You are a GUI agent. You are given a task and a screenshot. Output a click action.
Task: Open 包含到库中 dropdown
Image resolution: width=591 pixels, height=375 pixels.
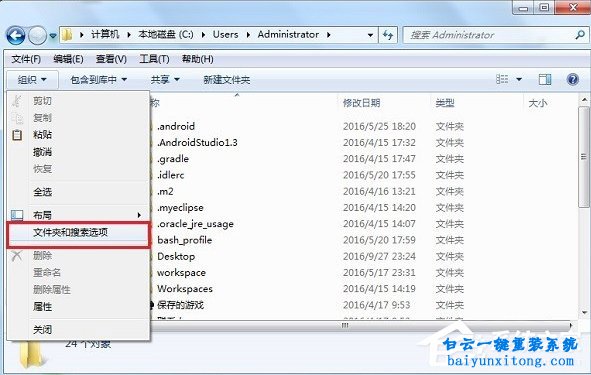click(x=99, y=80)
